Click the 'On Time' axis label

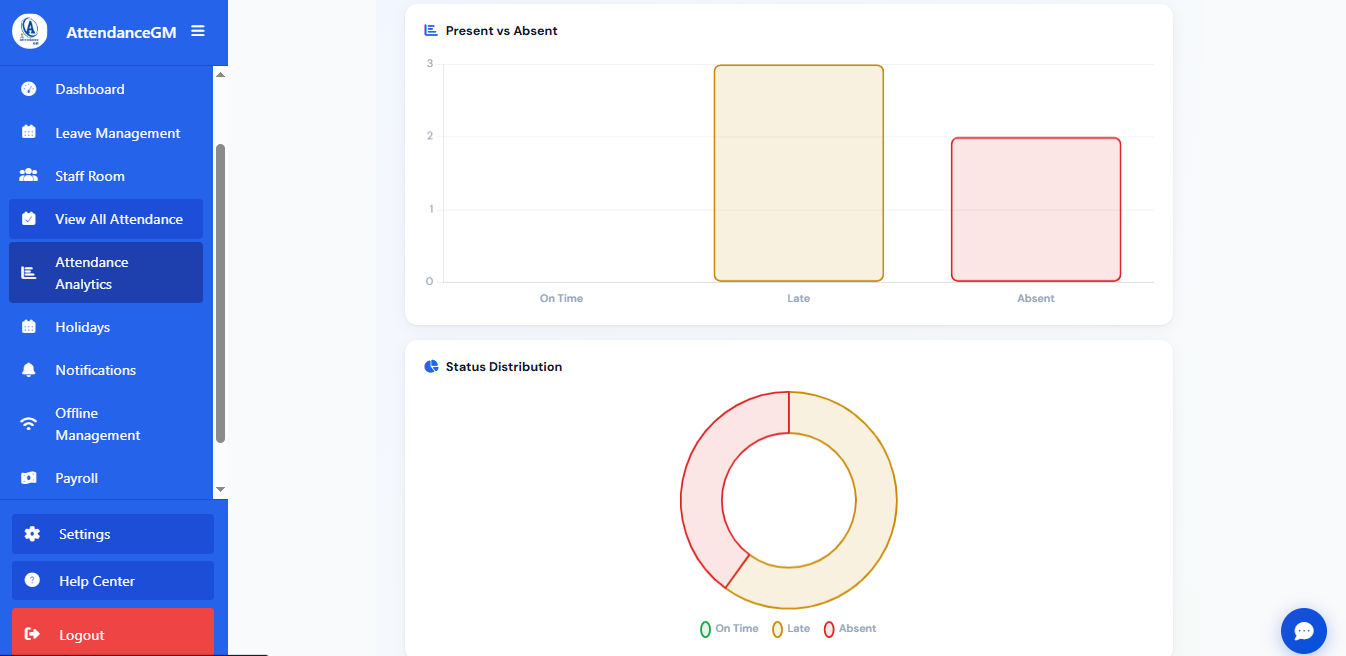(x=561, y=298)
